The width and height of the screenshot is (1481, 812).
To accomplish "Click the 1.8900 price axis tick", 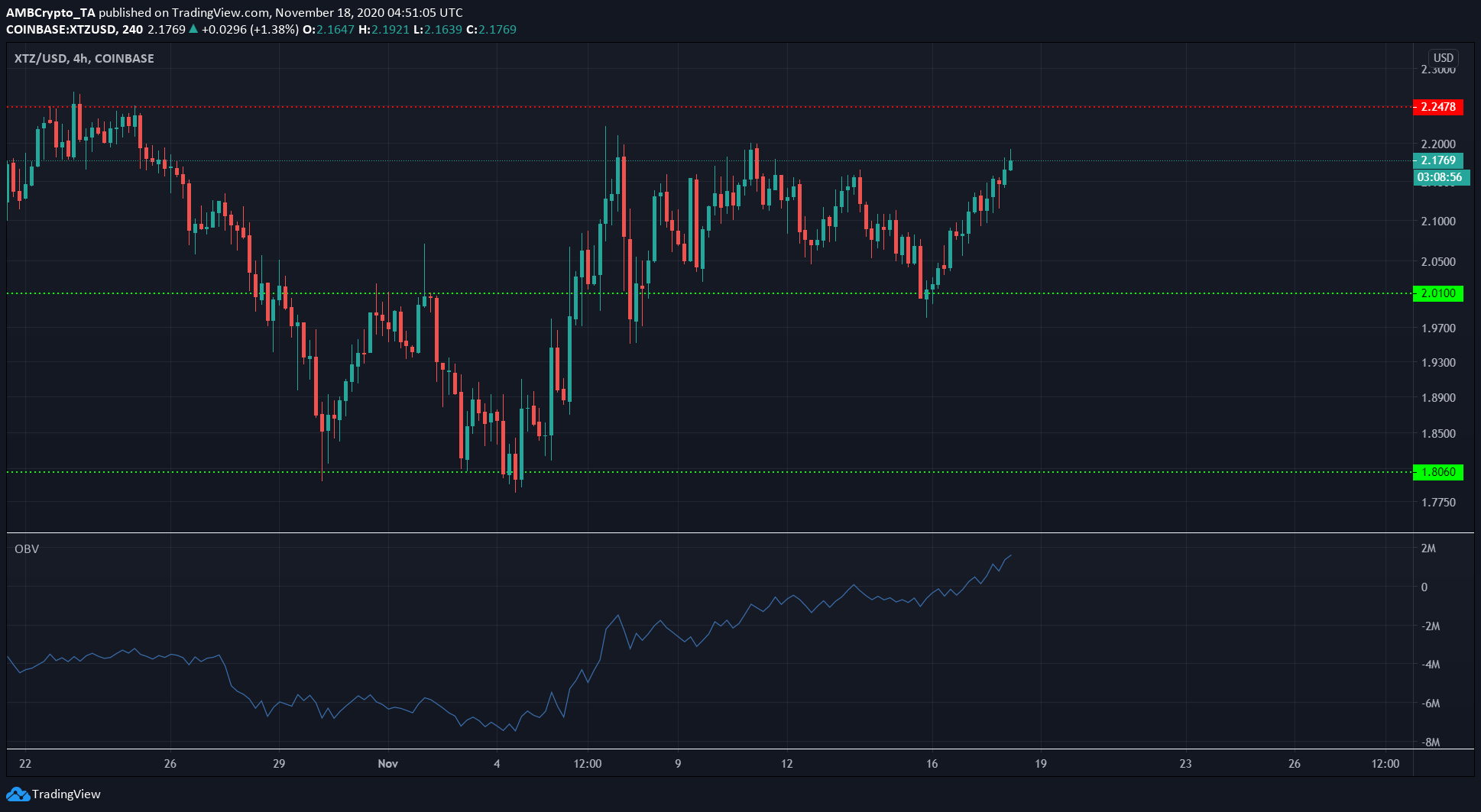I will click(x=1438, y=398).
